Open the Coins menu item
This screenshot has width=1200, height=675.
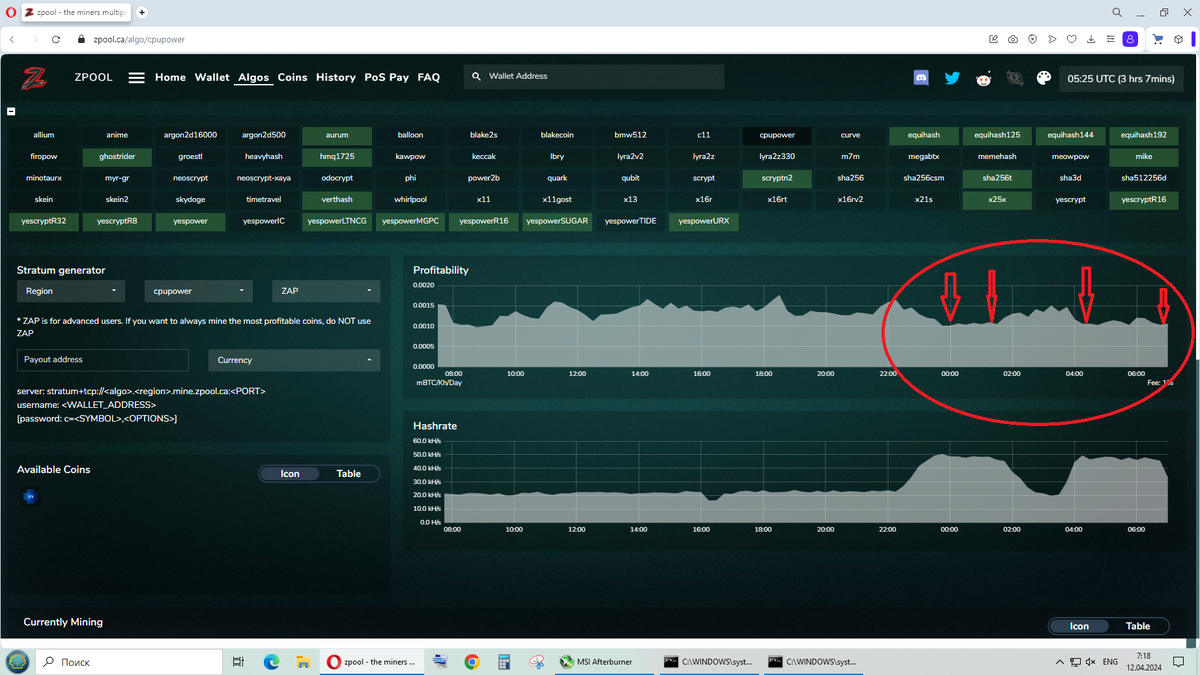[293, 77]
